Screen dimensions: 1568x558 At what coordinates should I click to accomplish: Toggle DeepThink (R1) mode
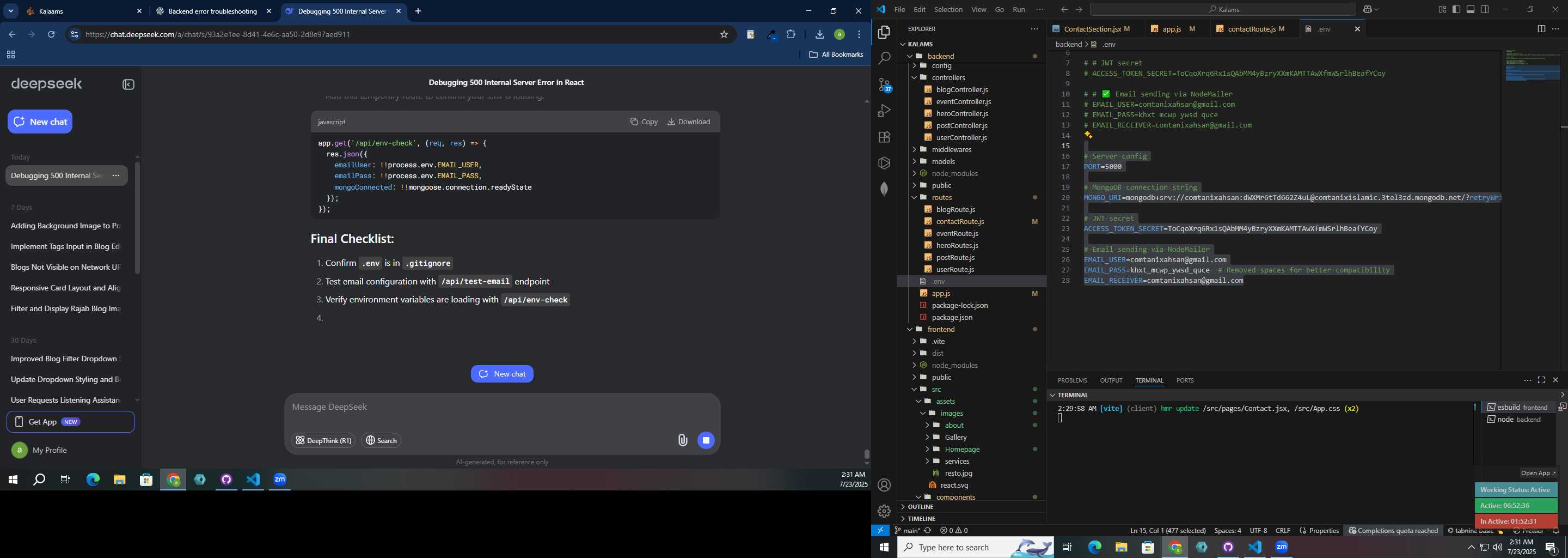click(x=323, y=440)
